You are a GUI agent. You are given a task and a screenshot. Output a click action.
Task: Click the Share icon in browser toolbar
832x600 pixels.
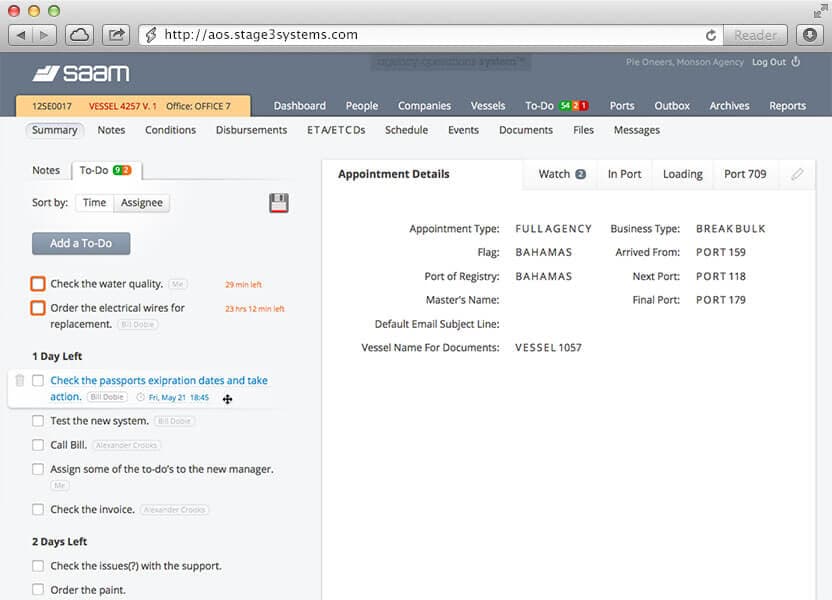[116, 35]
